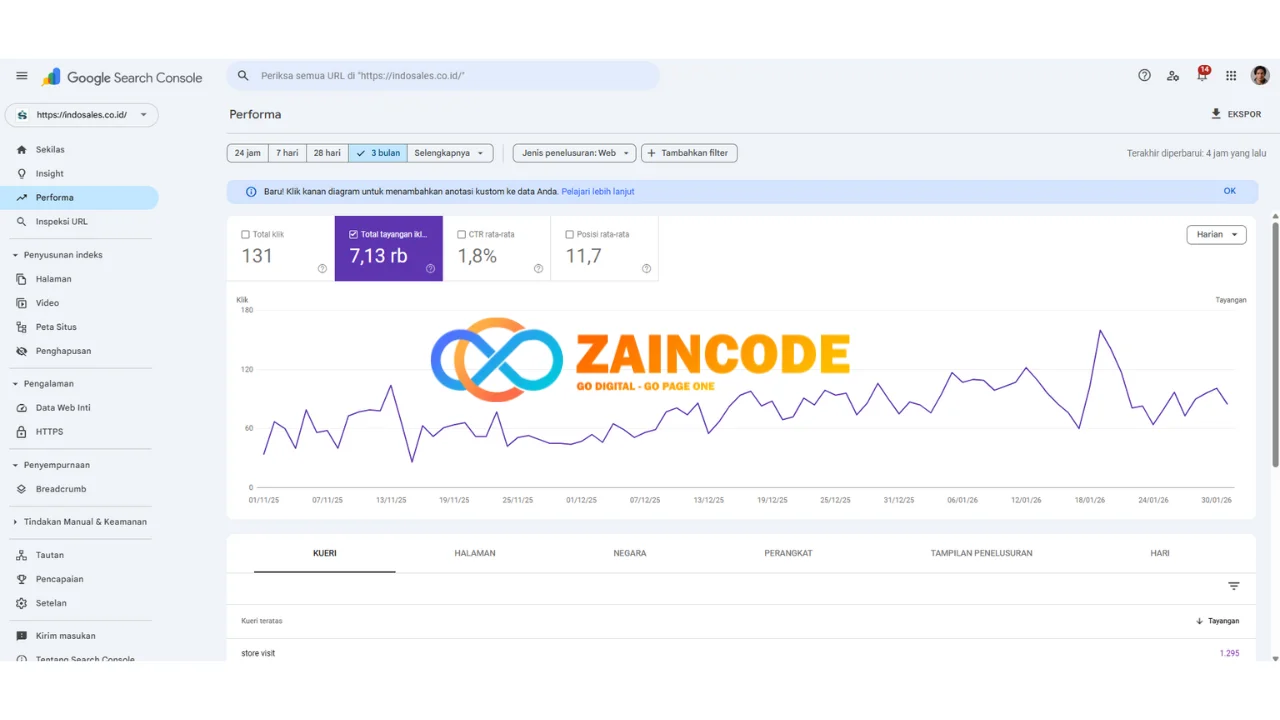This screenshot has width=1280, height=720.
Task: Click the page vertical scrollbar
Action: click(x=1275, y=344)
